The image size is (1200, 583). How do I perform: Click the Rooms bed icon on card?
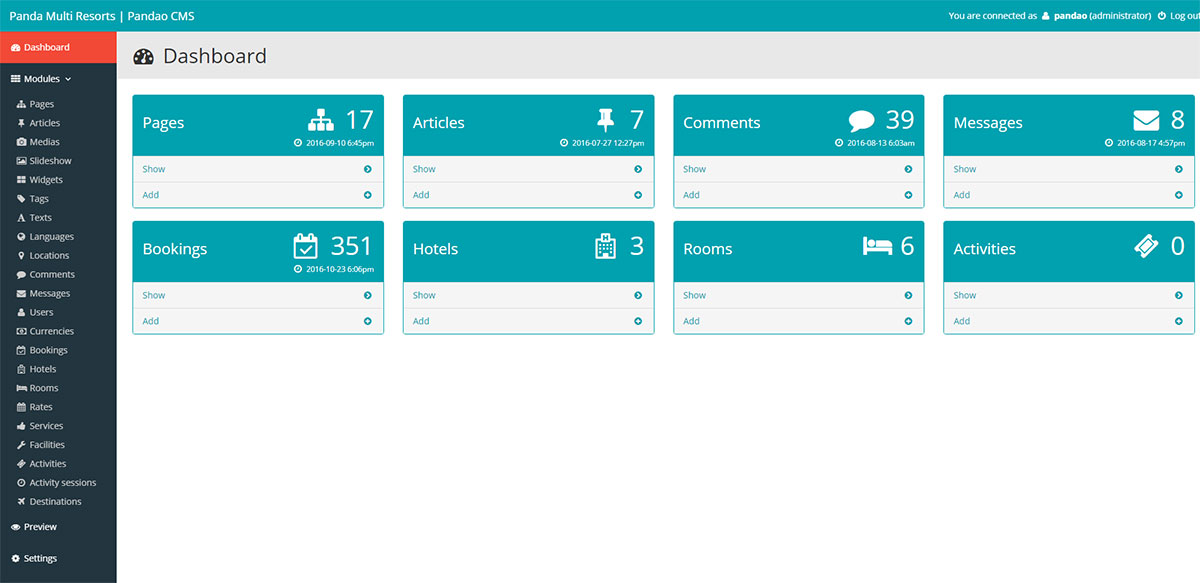click(x=877, y=246)
